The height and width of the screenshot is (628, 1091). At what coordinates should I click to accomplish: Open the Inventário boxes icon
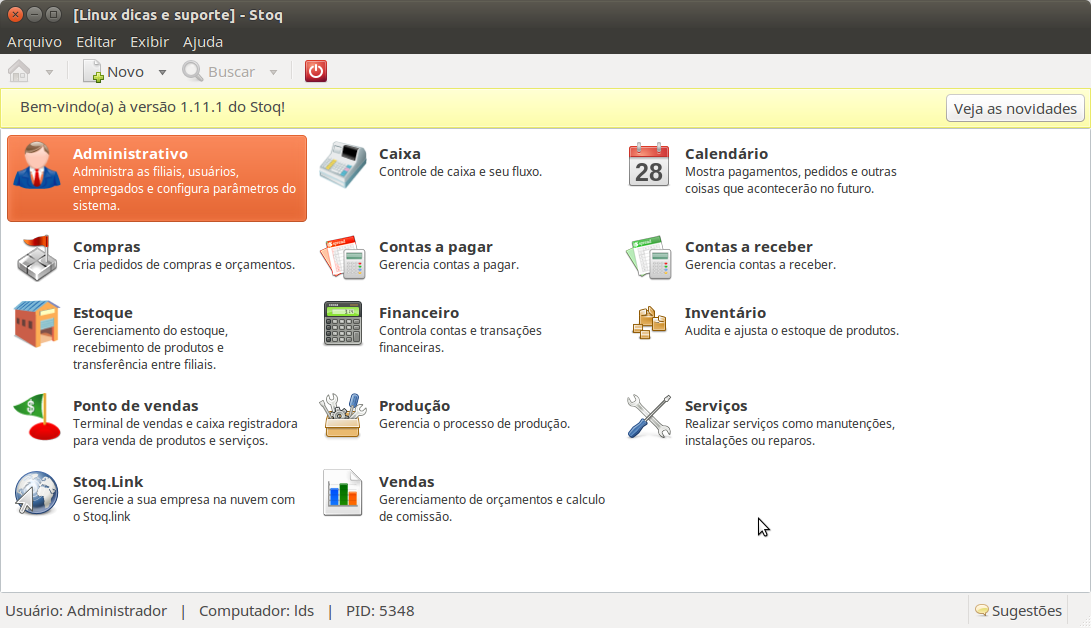(648, 323)
